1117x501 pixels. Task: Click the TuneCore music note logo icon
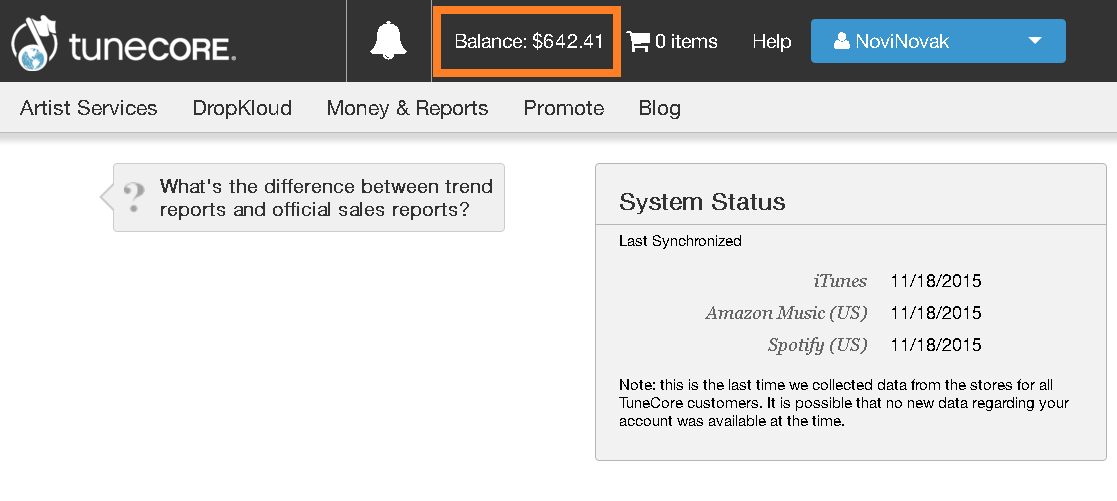(x=34, y=43)
